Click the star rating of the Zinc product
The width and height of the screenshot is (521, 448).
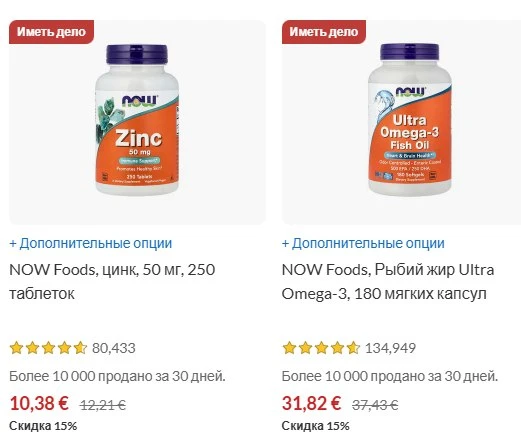point(48,348)
